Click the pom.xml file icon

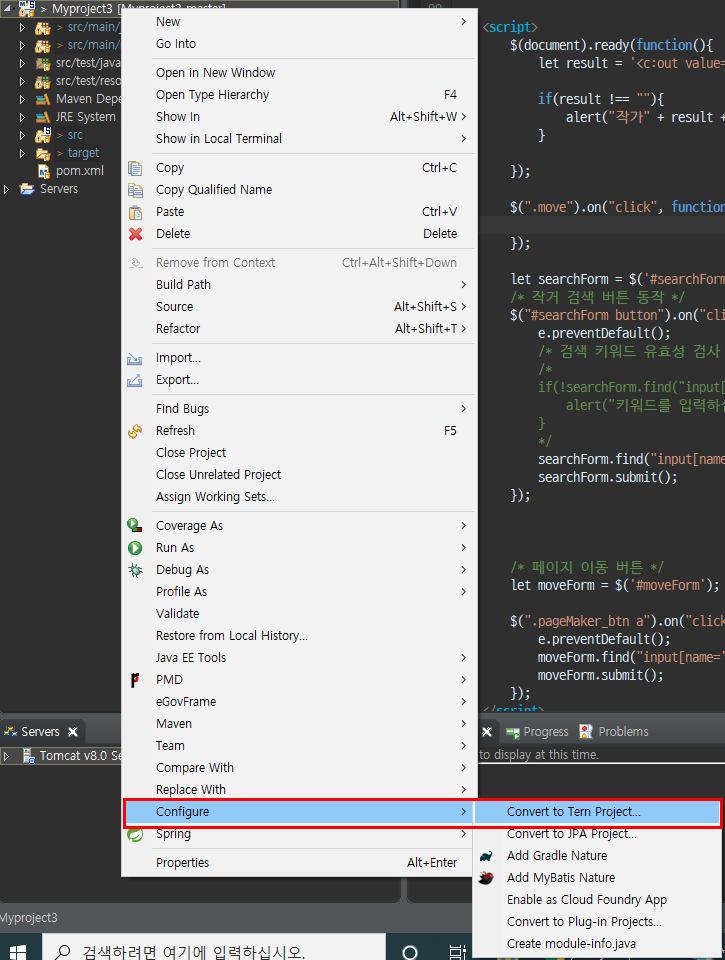pos(43,171)
